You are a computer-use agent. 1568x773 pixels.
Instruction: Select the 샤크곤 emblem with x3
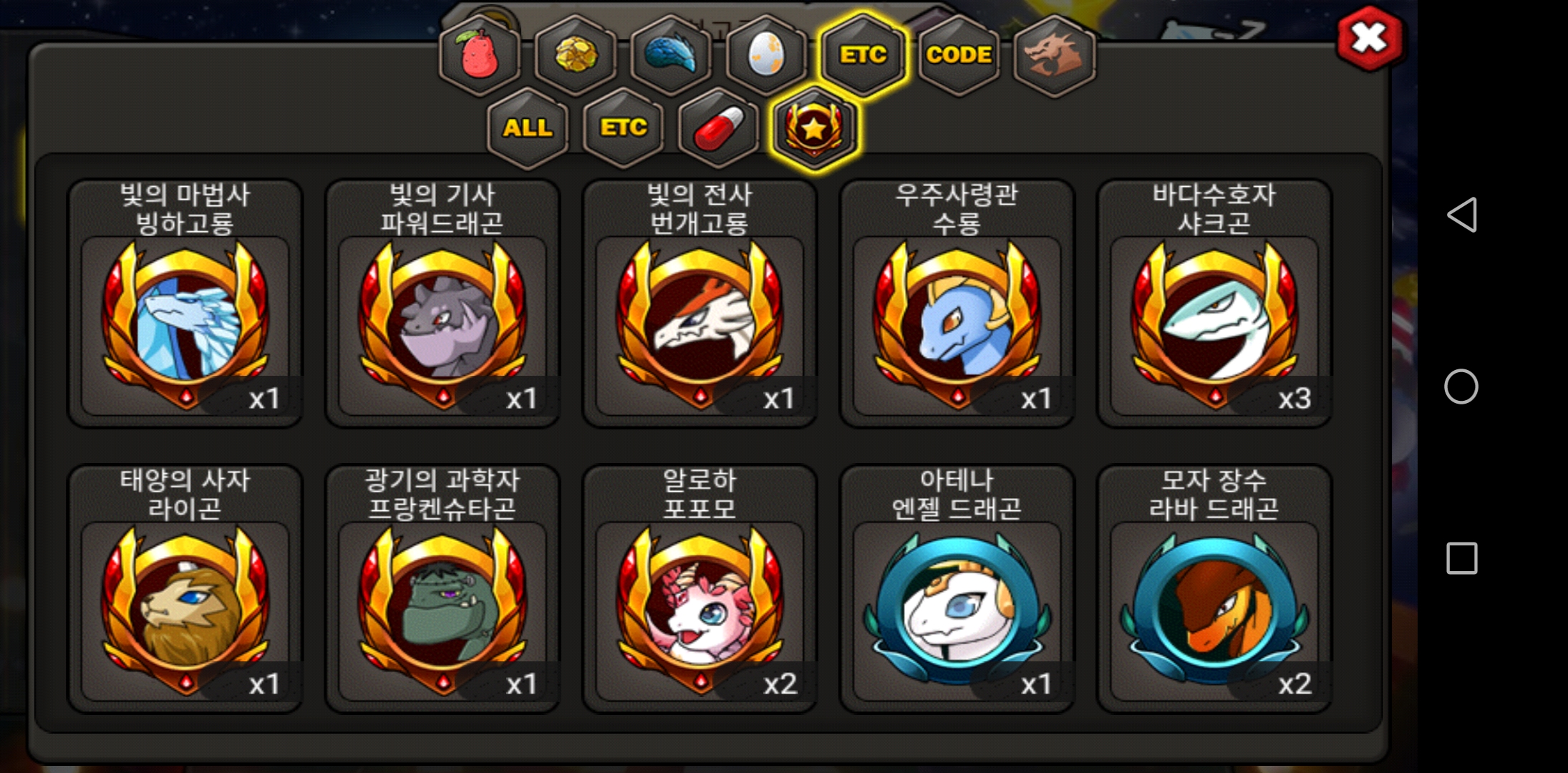click(x=1214, y=303)
